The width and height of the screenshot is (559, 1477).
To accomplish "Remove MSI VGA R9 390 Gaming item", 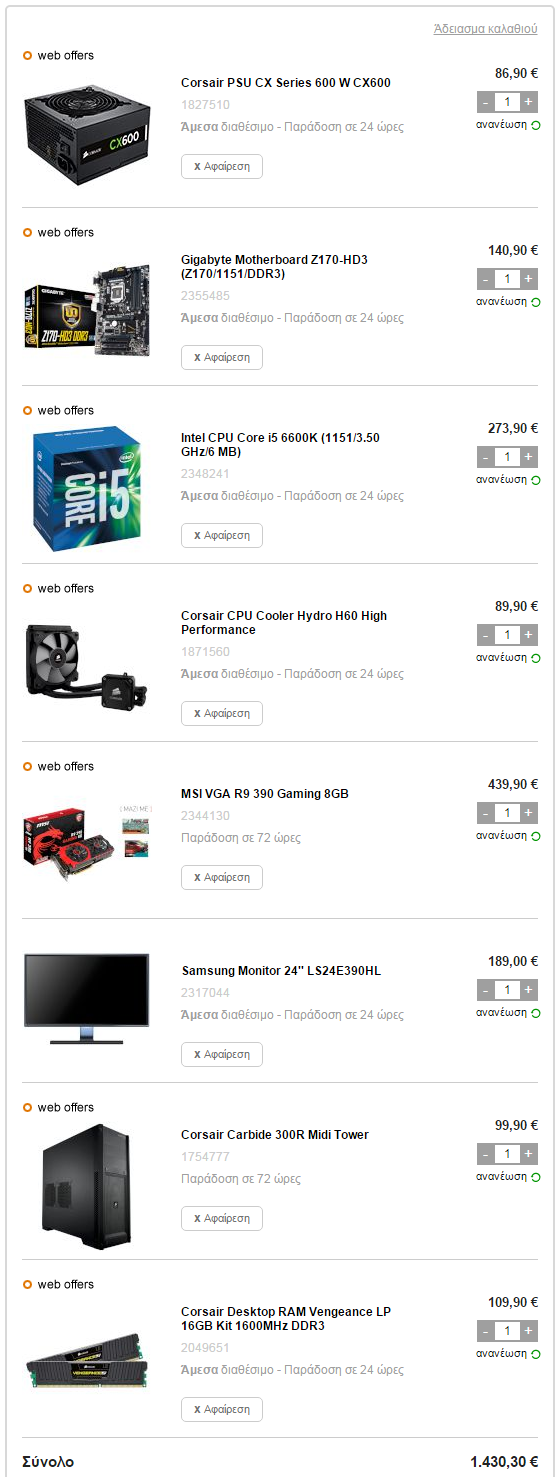I will click(x=222, y=877).
